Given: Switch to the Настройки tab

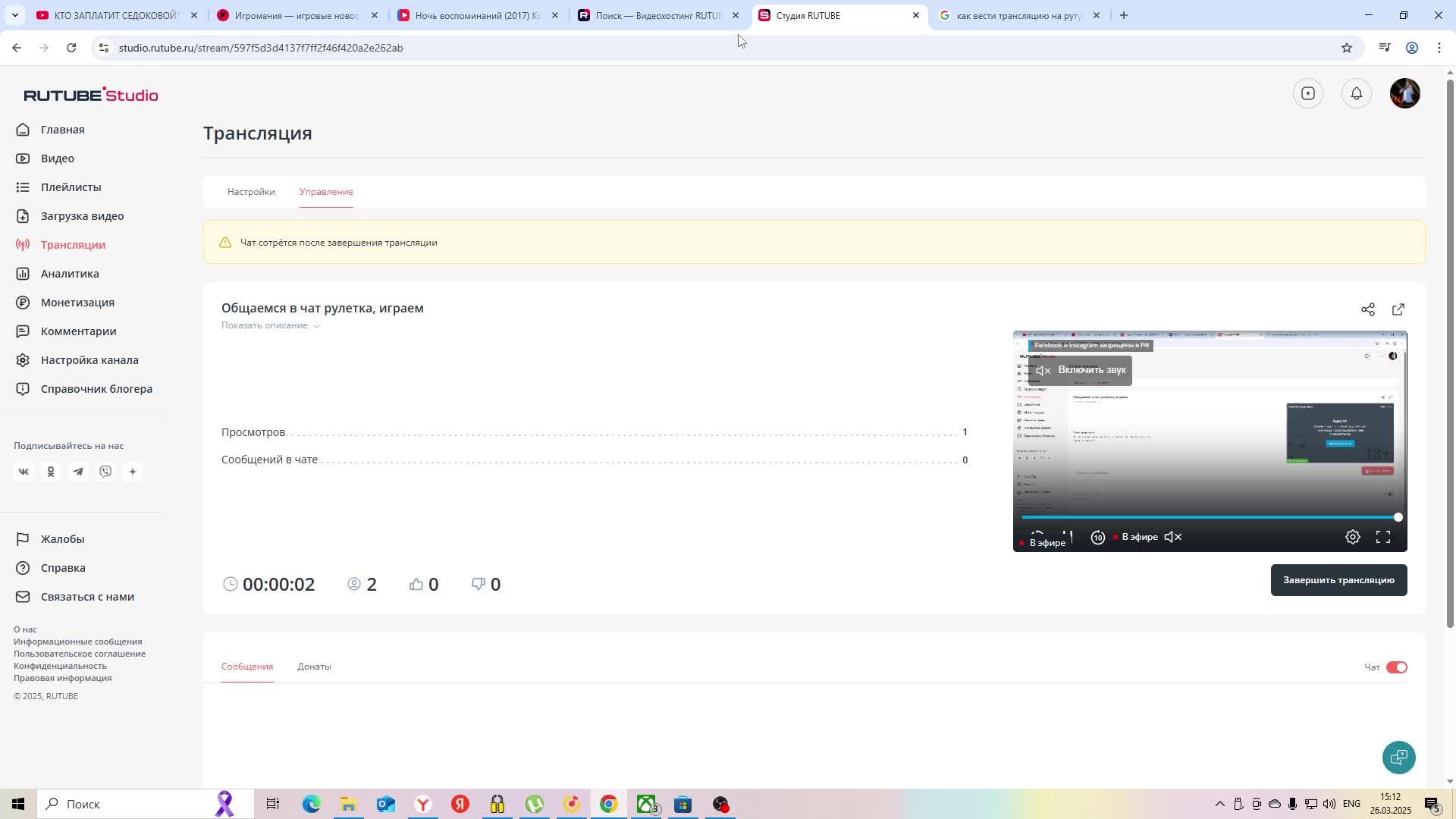Looking at the screenshot, I should pos(251,192).
